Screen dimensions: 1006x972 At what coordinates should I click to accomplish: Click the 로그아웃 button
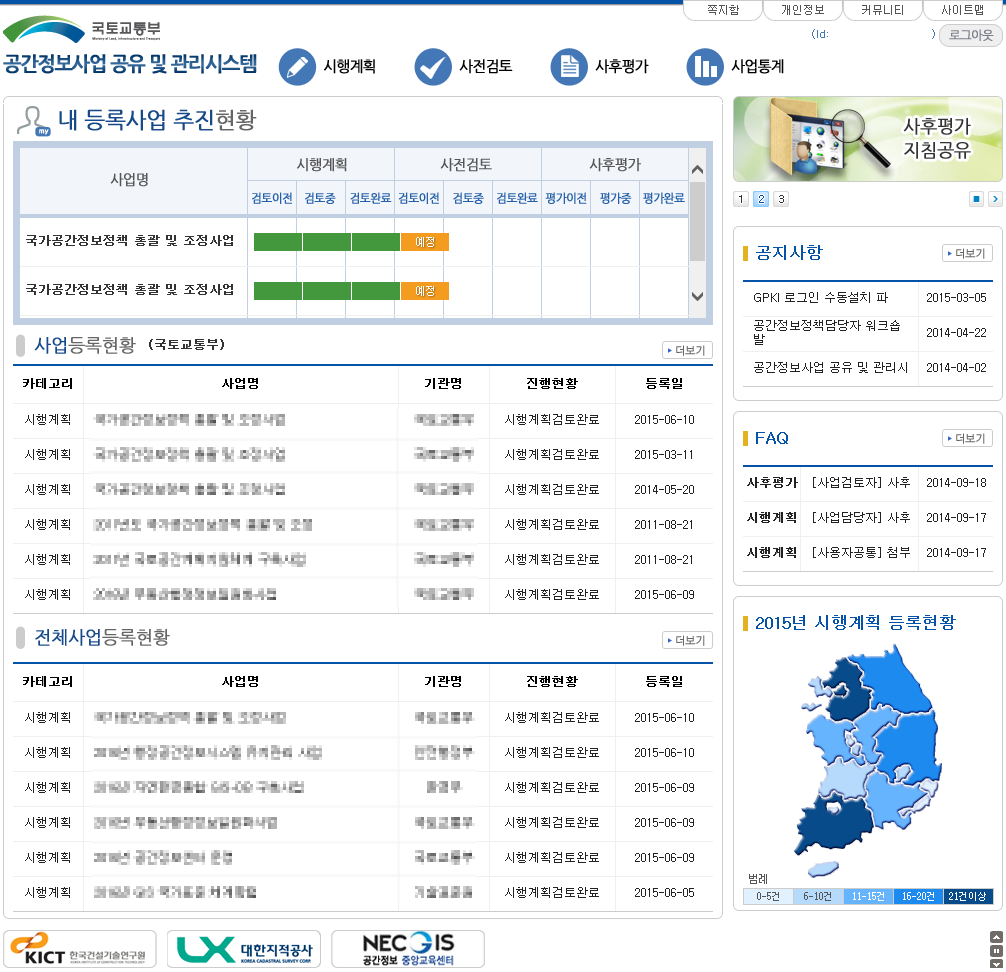click(x=970, y=35)
